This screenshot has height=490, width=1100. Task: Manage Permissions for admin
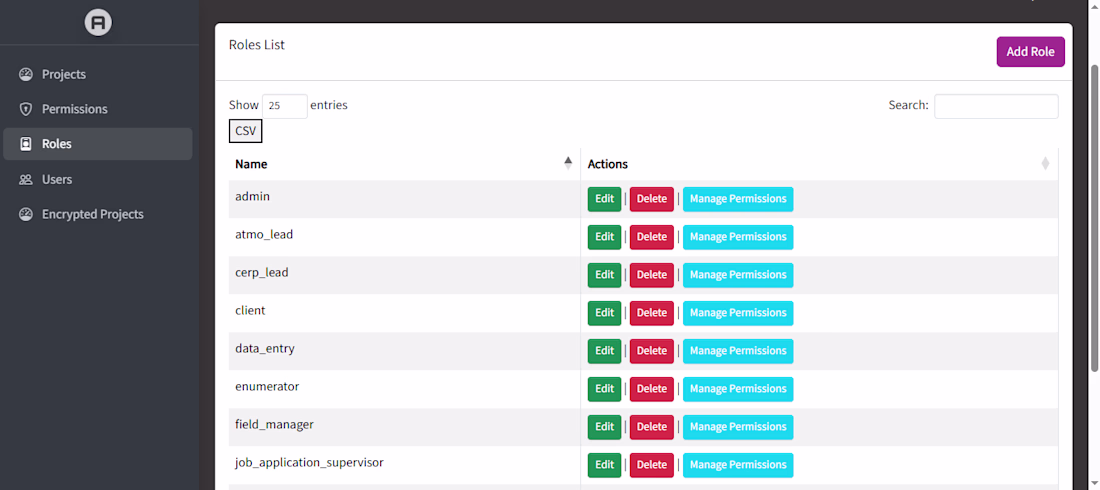(738, 199)
